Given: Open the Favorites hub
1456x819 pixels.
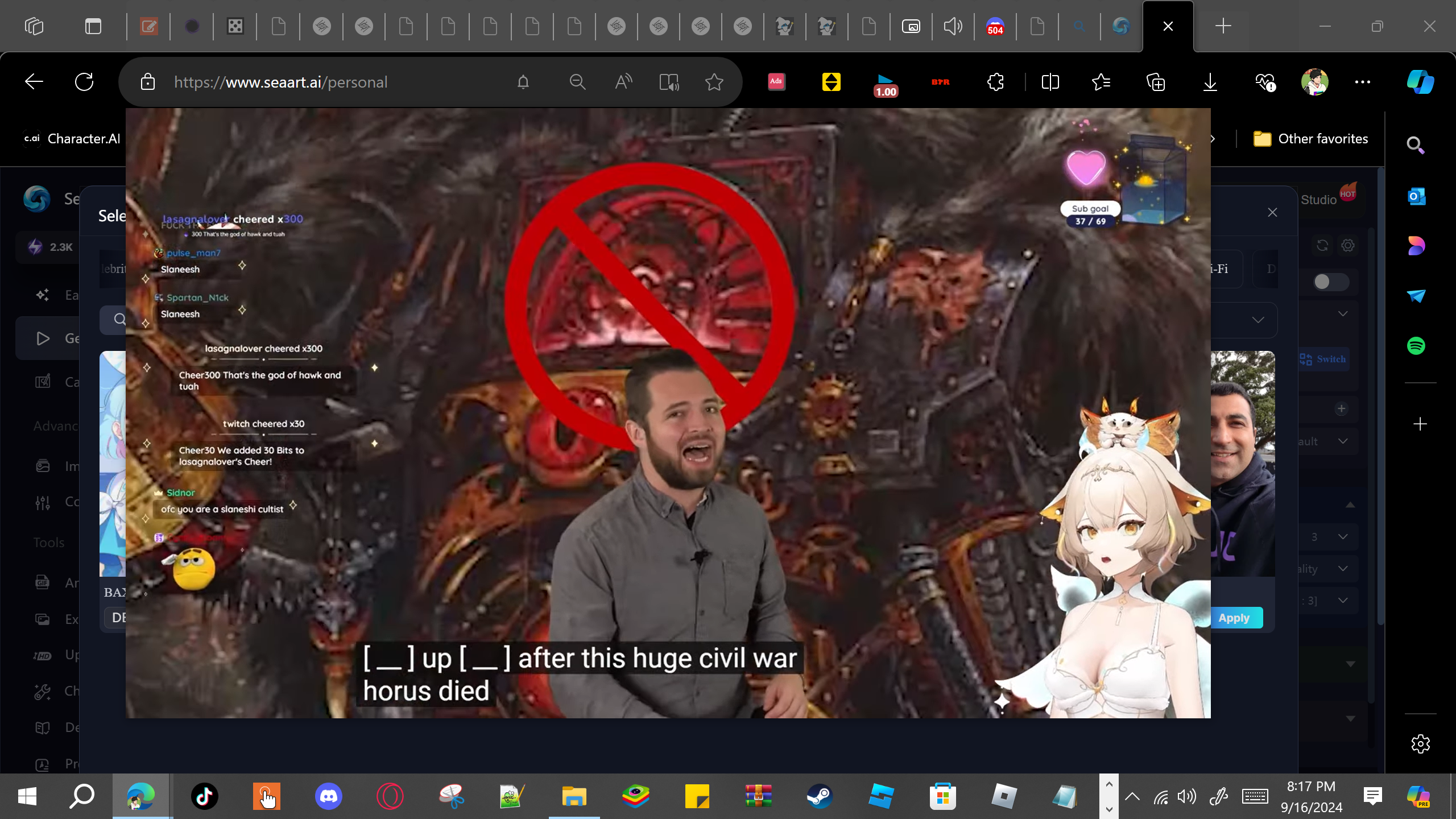Looking at the screenshot, I should point(1102,82).
